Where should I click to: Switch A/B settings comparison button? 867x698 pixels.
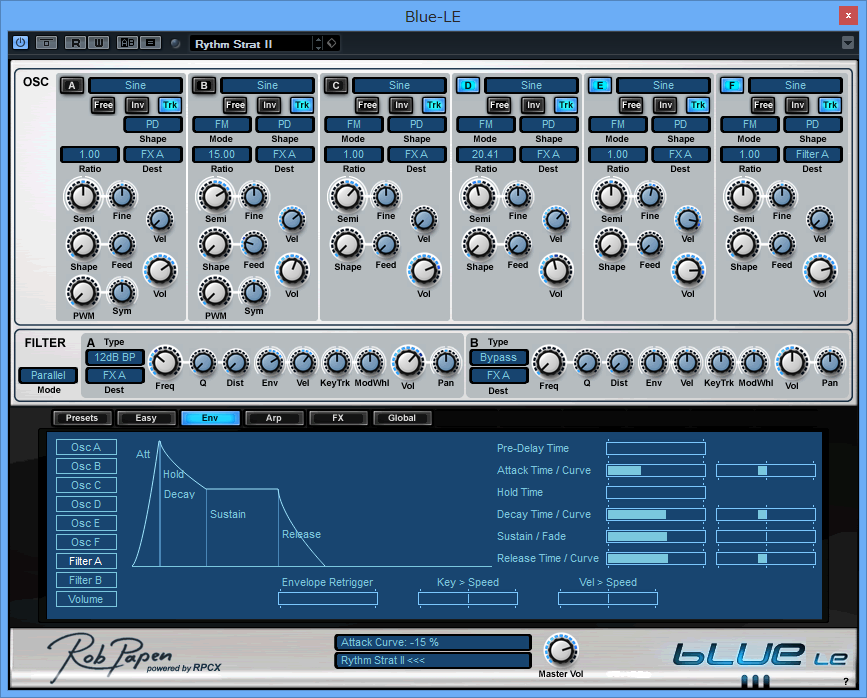click(128, 43)
